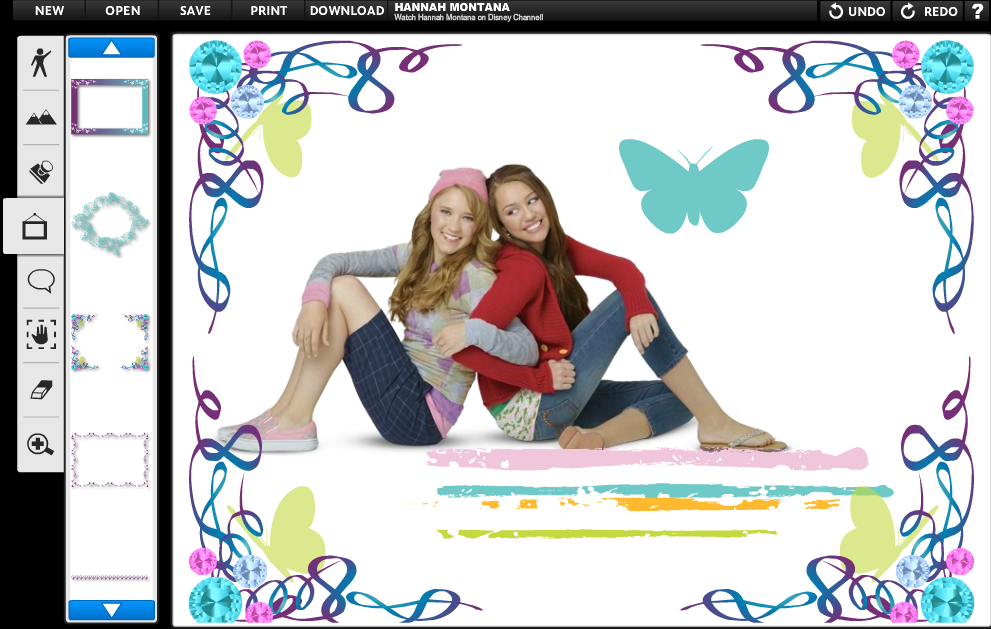The image size is (991, 629).
Task: Select the characters figure tool
Action: pos(40,63)
